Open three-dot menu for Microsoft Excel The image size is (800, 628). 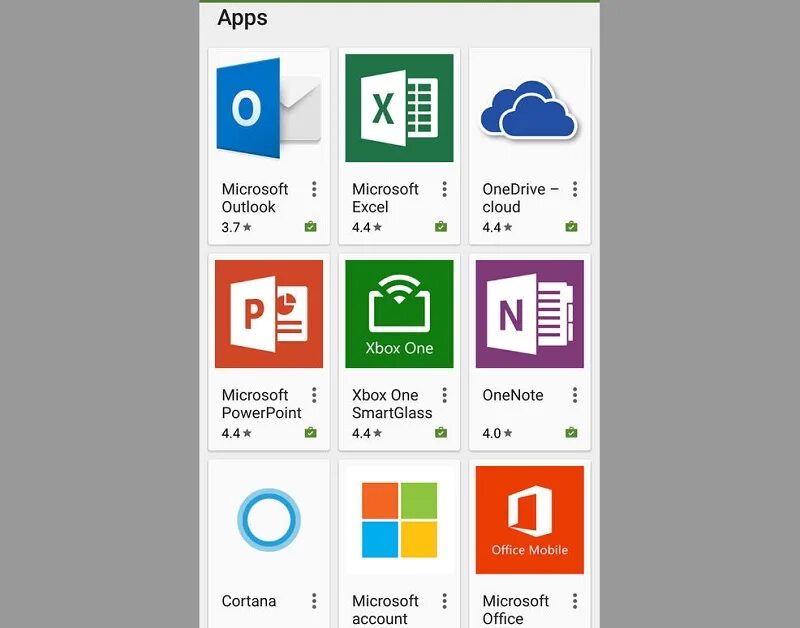click(444, 189)
